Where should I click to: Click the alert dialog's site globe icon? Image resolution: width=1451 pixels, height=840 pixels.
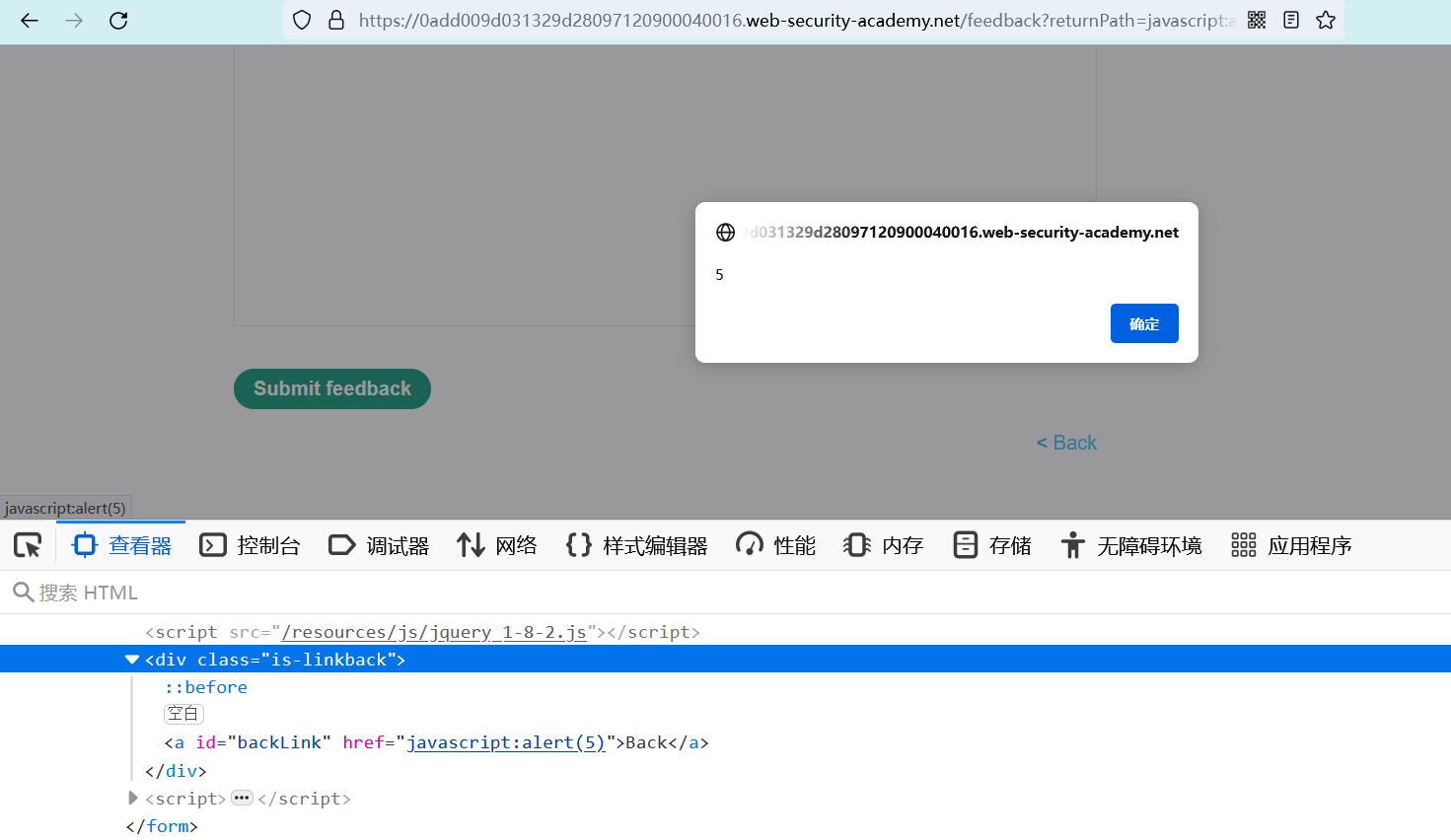[x=725, y=233]
